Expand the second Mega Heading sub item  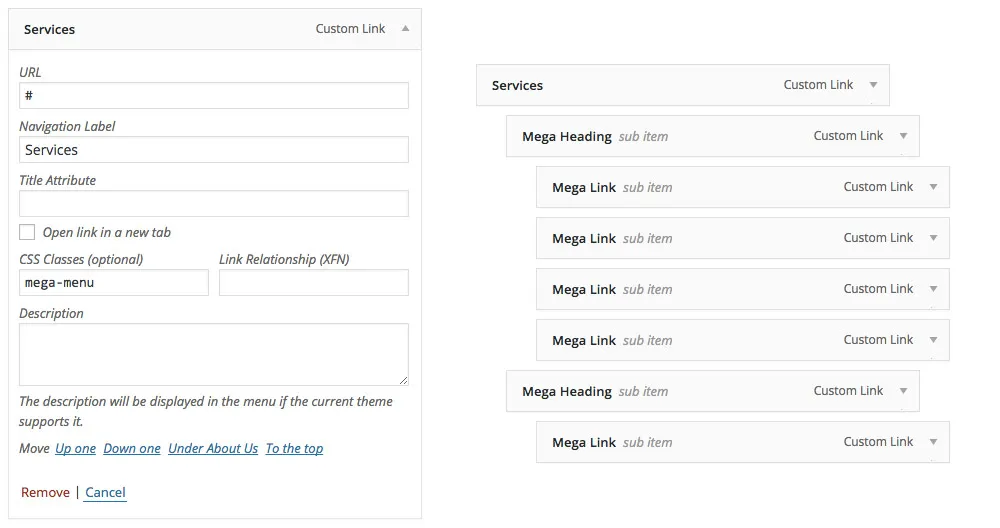tap(903, 391)
